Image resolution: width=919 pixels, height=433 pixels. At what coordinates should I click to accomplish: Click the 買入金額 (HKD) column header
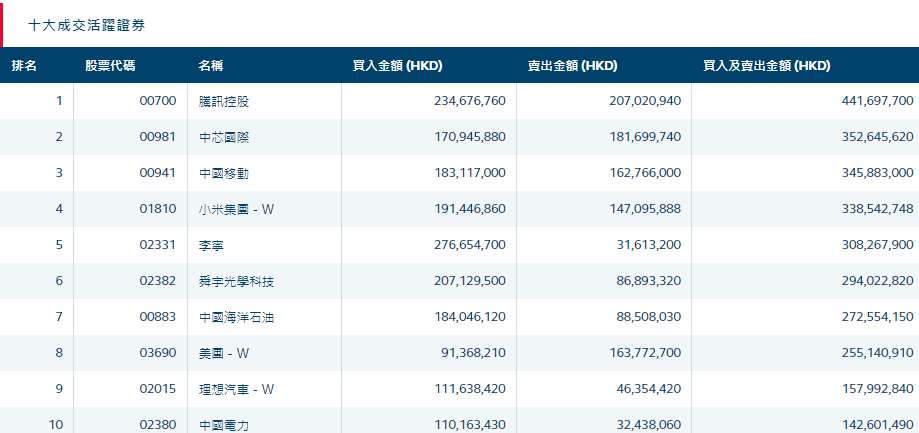397,66
